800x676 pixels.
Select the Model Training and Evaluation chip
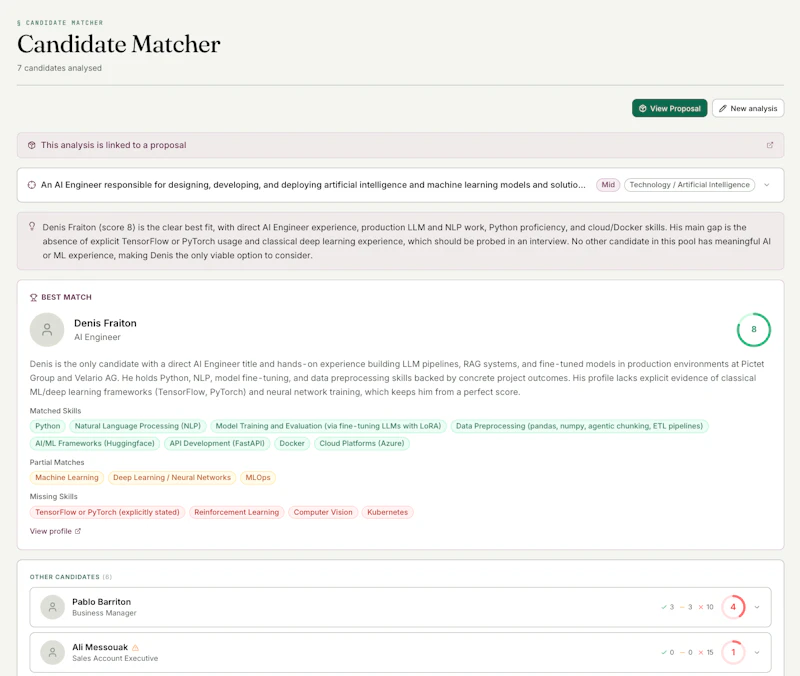[x=328, y=426]
